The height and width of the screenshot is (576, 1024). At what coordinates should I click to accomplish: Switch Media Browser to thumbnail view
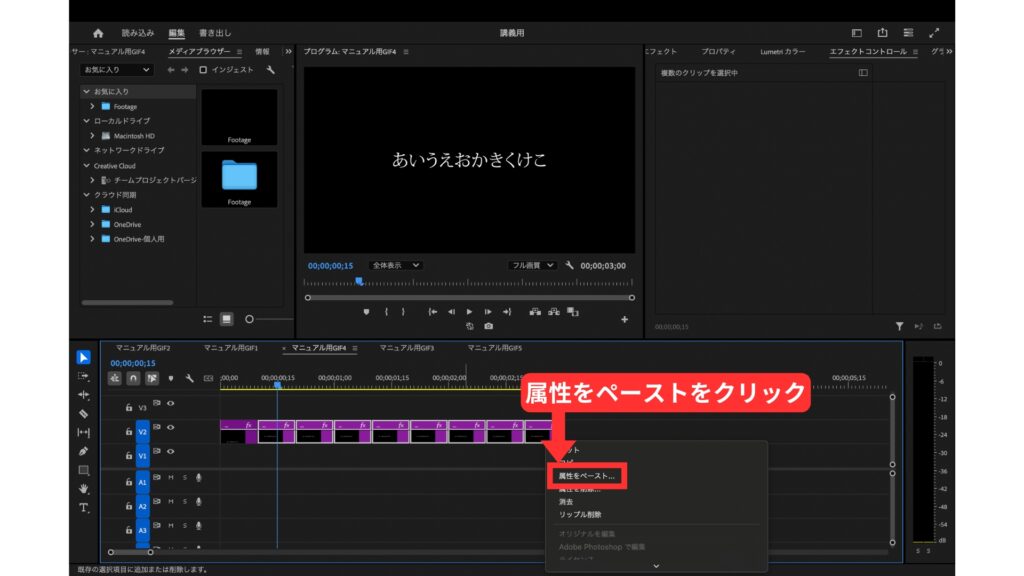(227, 319)
